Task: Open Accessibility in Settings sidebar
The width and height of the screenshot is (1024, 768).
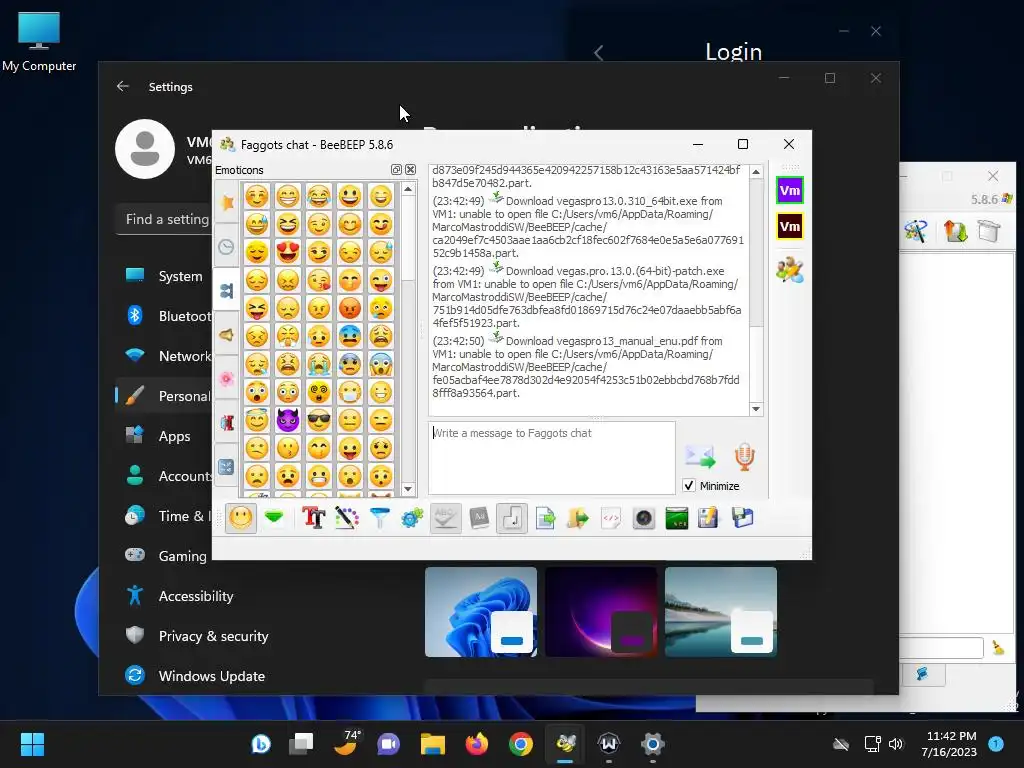Action: pos(196,596)
